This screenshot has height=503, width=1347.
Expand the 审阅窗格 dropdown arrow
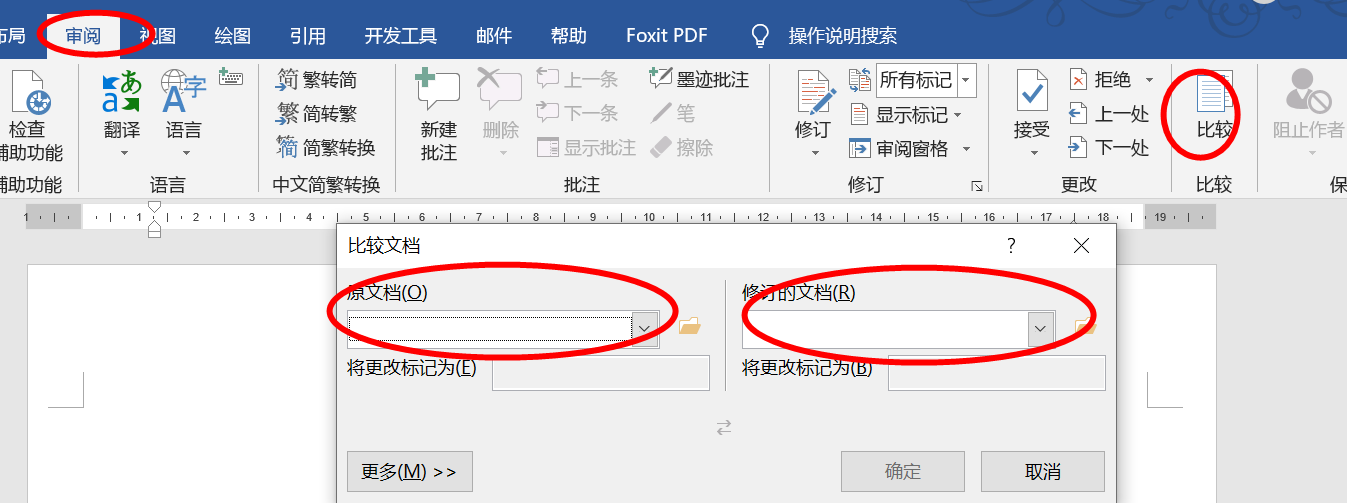point(967,149)
